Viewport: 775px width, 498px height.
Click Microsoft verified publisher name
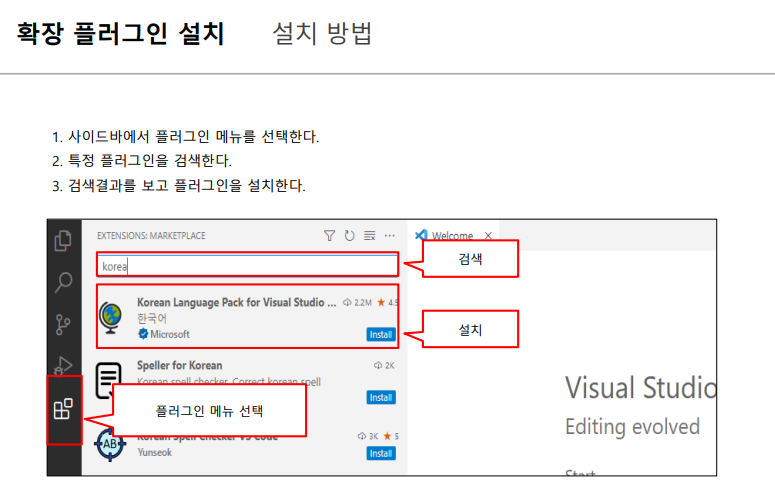point(170,334)
